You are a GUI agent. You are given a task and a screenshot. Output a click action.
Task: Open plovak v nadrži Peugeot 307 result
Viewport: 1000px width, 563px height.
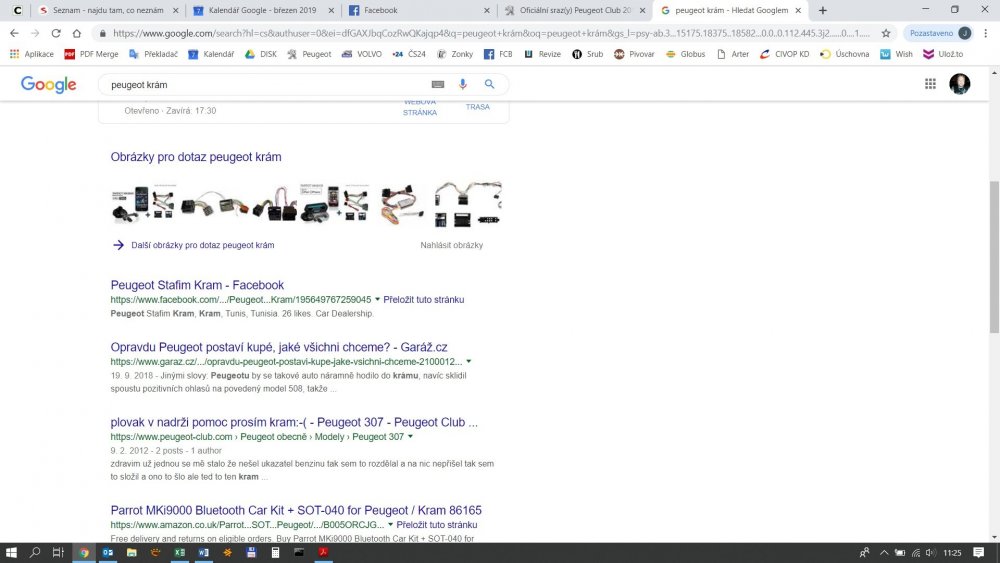[294, 422]
